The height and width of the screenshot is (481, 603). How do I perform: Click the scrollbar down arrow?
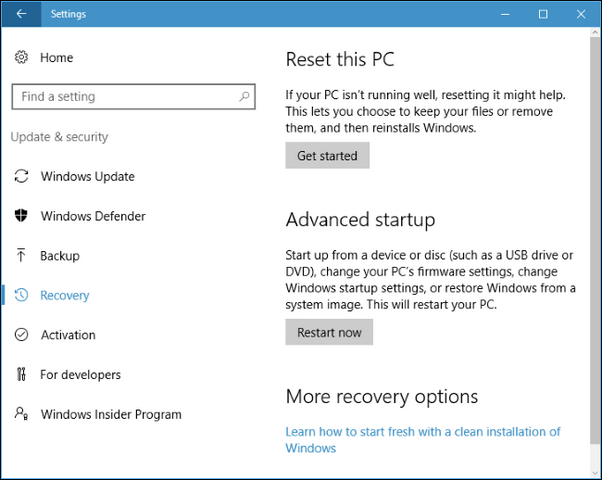pyautogui.click(x=595, y=472)
